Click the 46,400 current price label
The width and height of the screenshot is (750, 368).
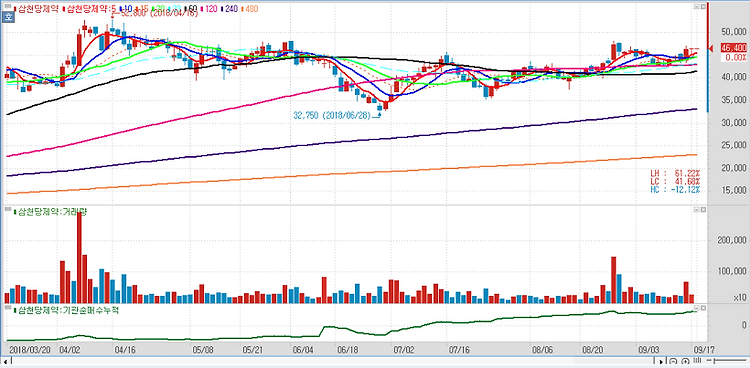coord(733,48)
